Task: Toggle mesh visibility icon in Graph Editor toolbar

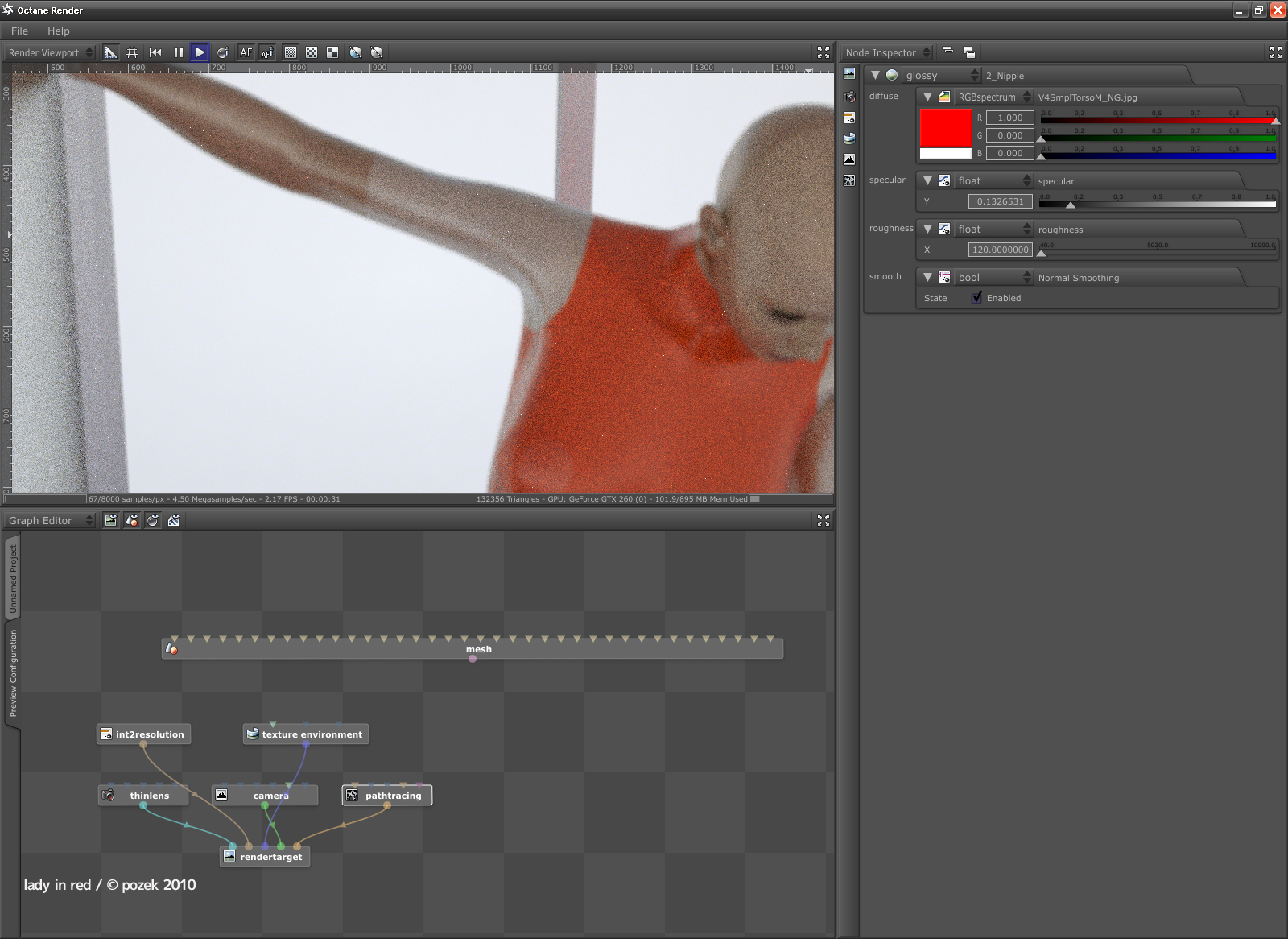Action: [x=132, y=520]
